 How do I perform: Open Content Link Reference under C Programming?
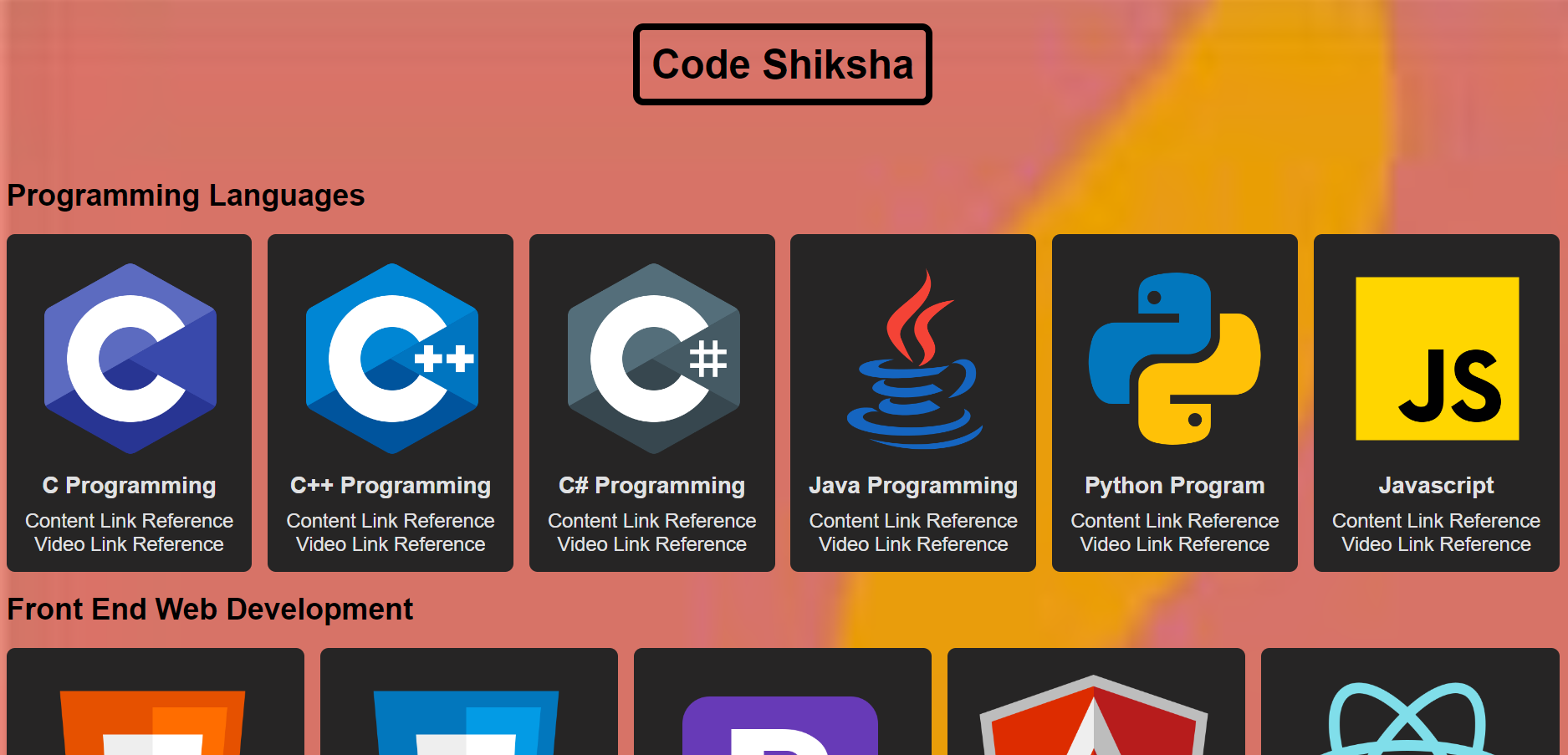click(129, 520)
